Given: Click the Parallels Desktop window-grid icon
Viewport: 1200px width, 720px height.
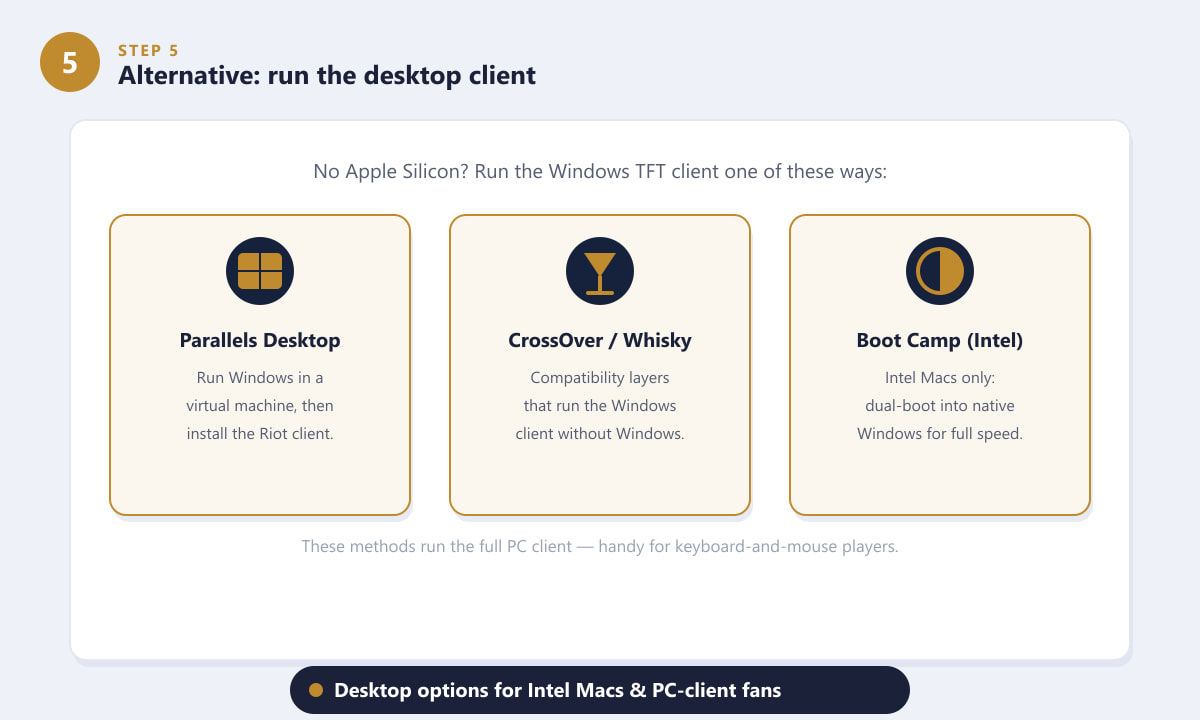Looking at the screenshot, I should [260, 271].
